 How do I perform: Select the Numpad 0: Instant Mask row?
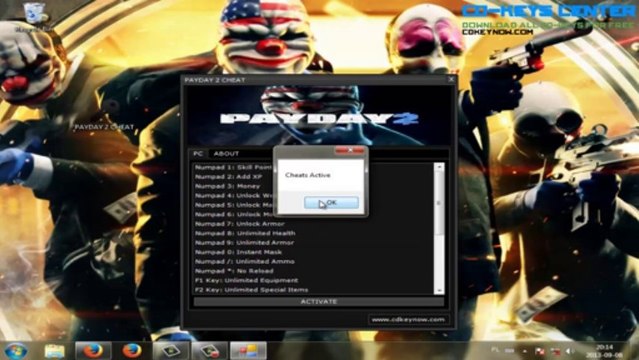(238, 252)
